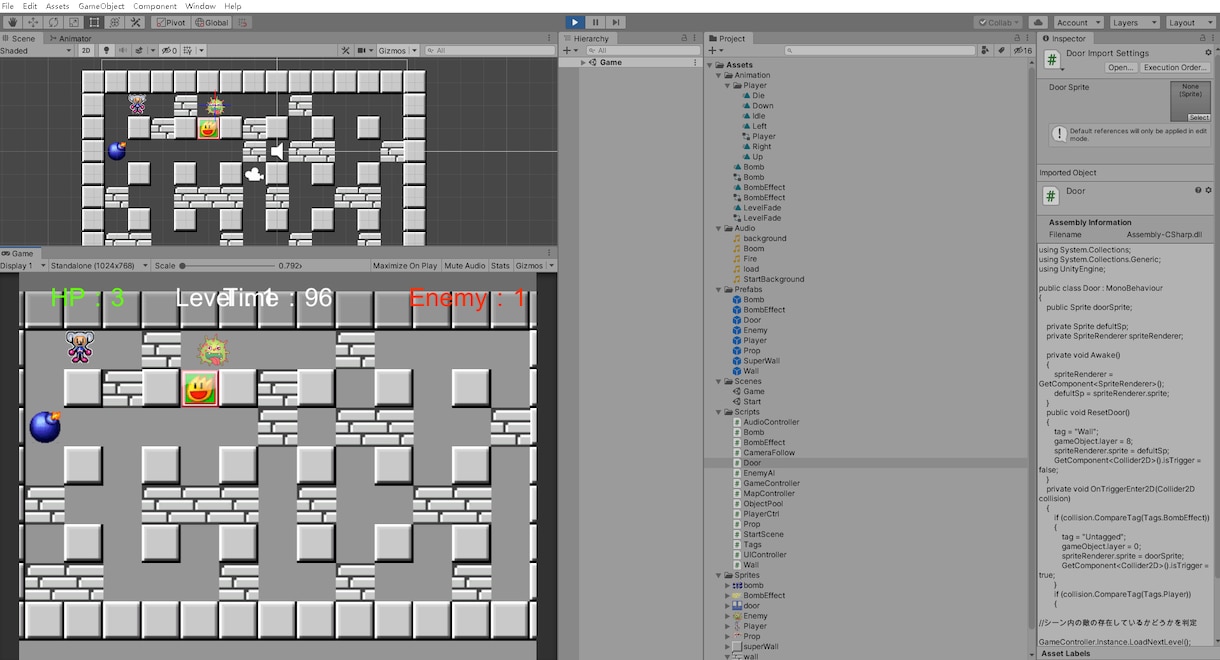Toggle 2D scene view mode
Viewport: 1220px width, 660px height.
87,50
